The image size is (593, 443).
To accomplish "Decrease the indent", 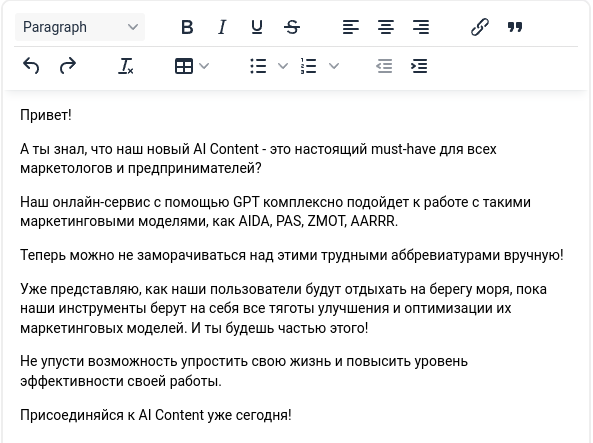I will (384, 66).
